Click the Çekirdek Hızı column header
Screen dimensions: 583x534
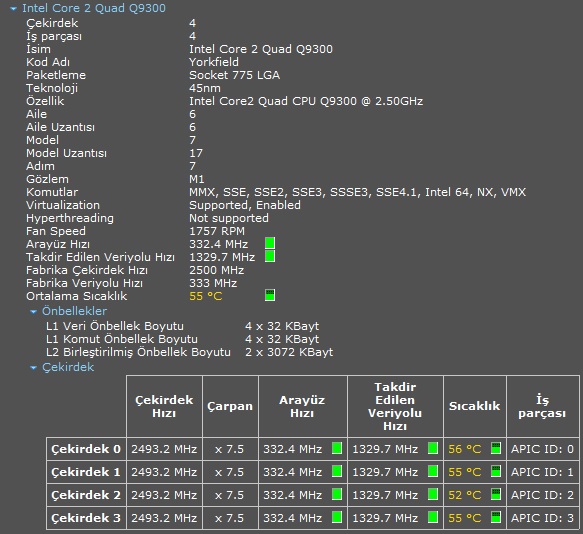point(164,406)
